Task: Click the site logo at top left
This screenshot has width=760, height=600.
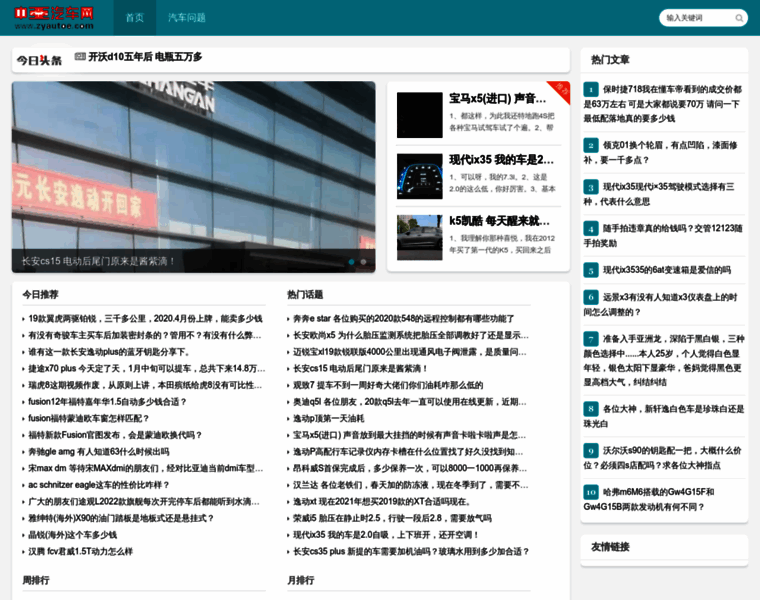Action: point(54,17)
